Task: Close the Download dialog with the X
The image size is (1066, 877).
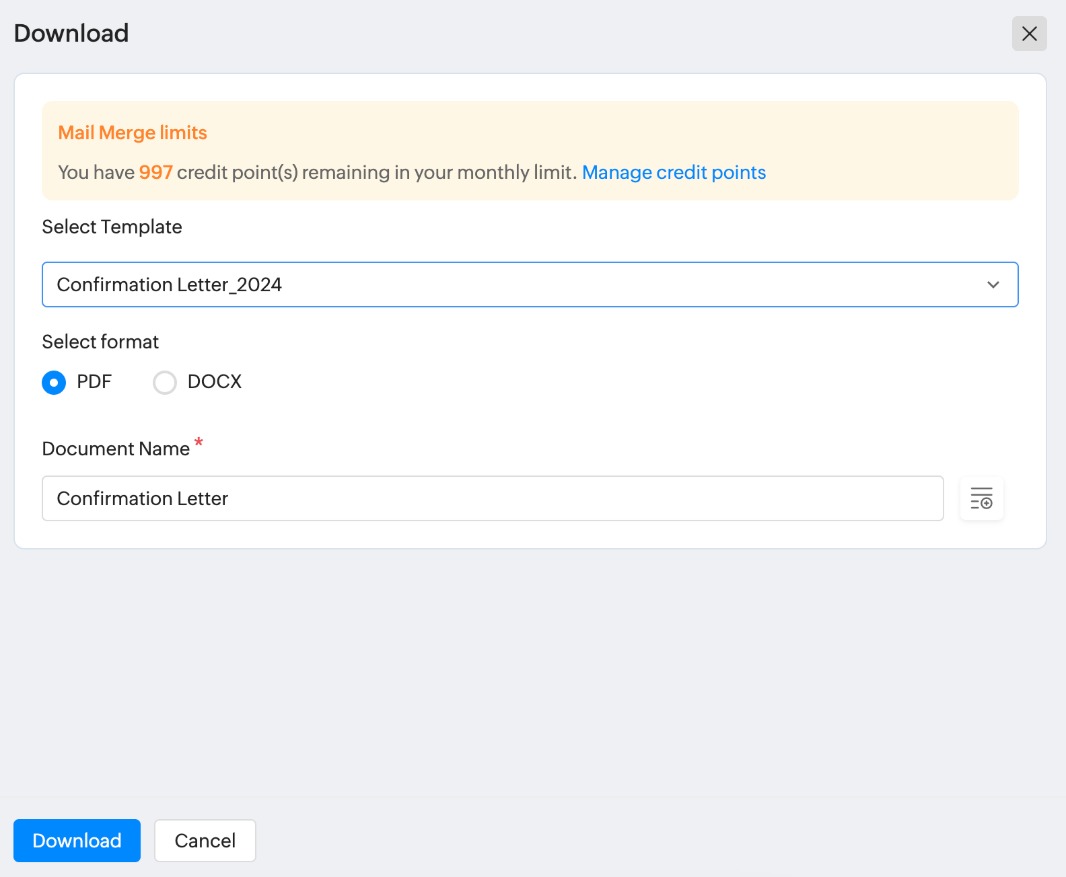Action: point(1029,34)
